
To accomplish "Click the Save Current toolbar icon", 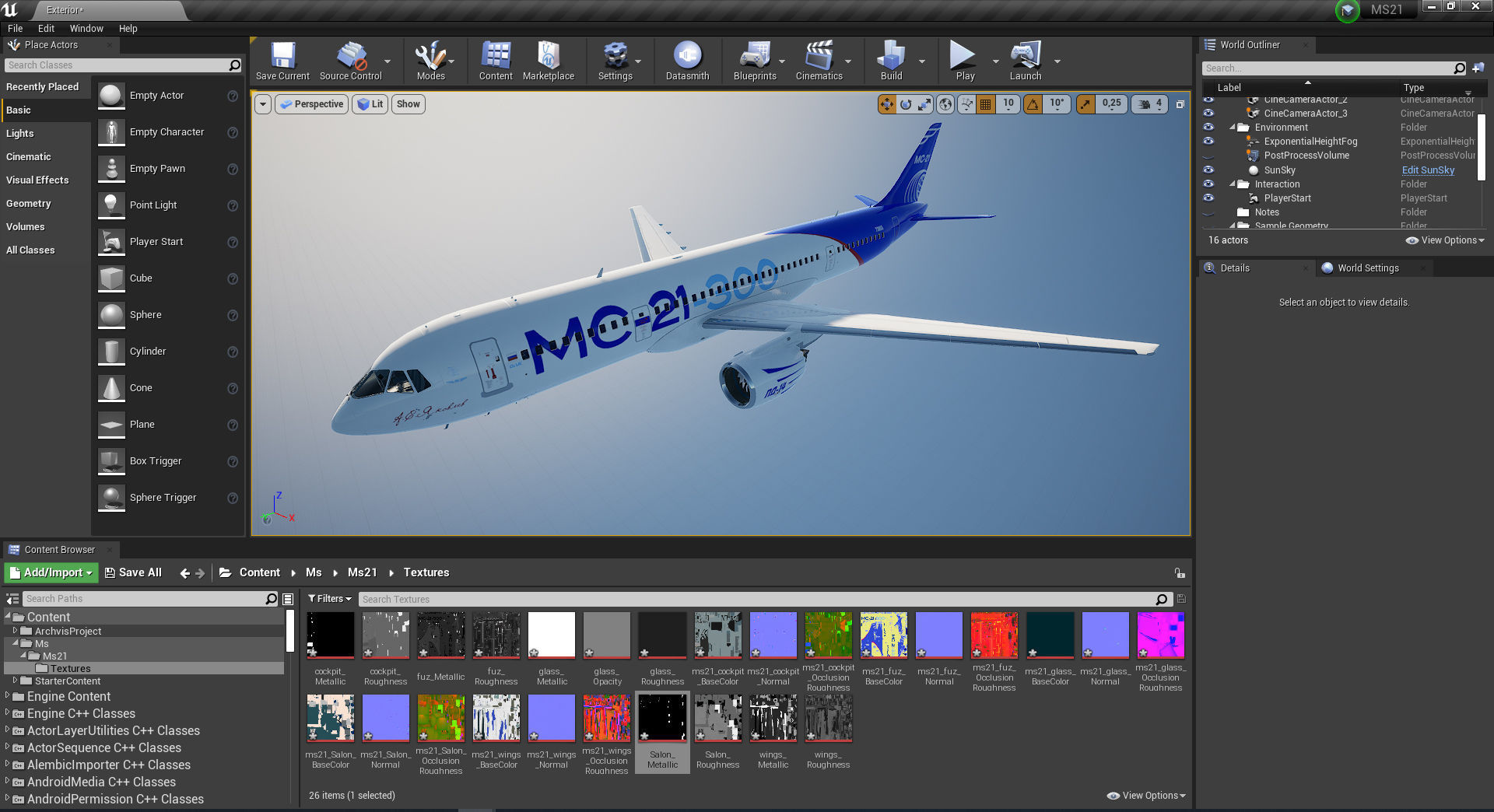I will coord(282,61).
